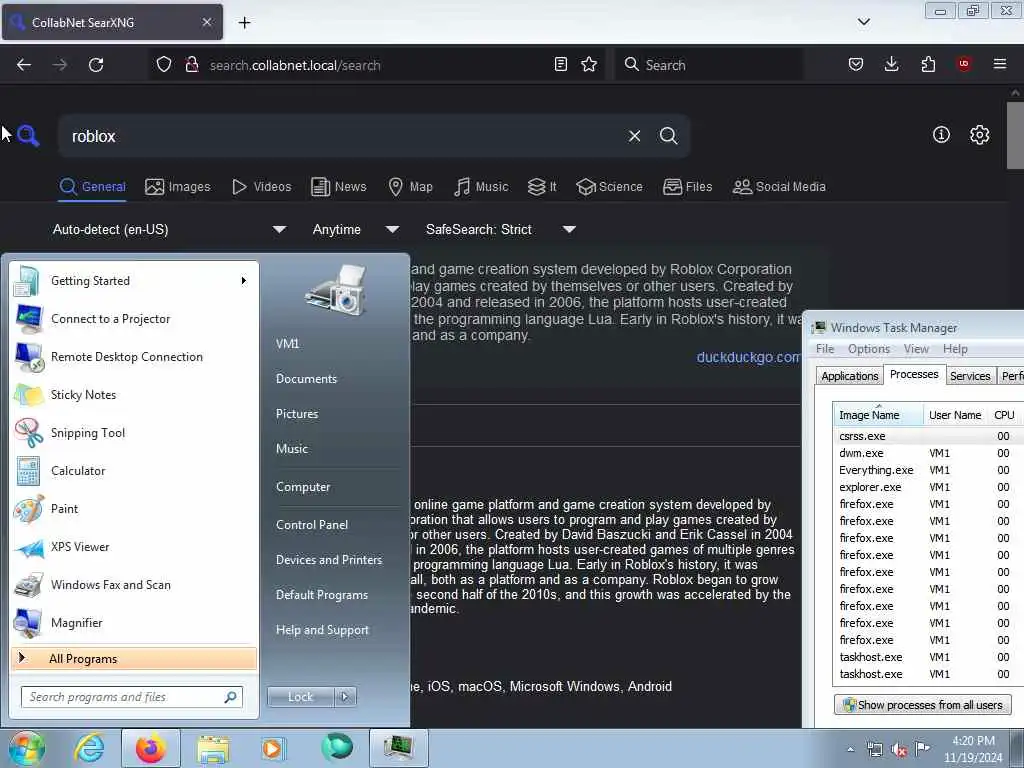Open SearXNG preferences gear icon

pos(980,135)
